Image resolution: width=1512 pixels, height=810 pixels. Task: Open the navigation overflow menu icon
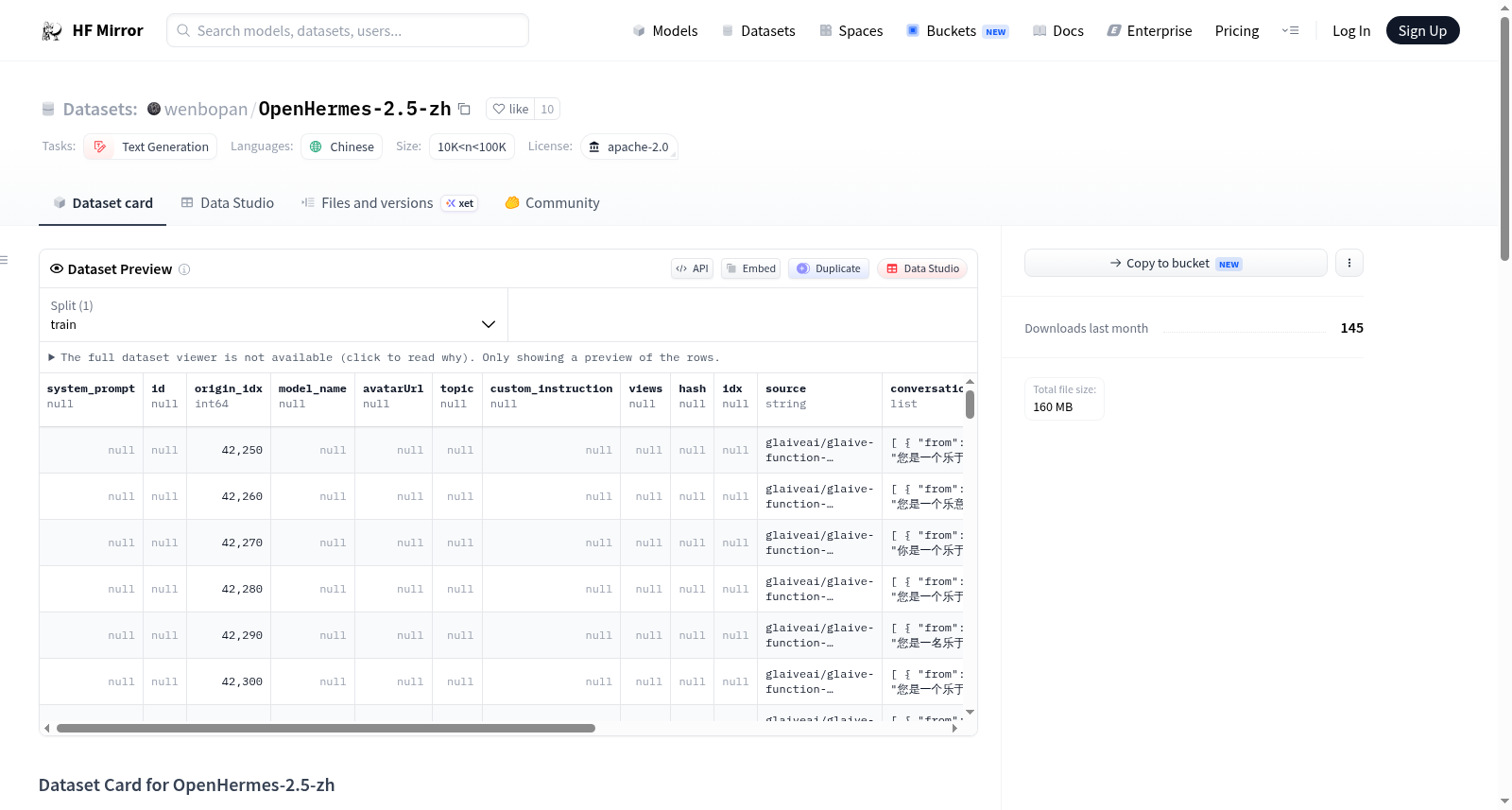click(x=1290, y=30)
